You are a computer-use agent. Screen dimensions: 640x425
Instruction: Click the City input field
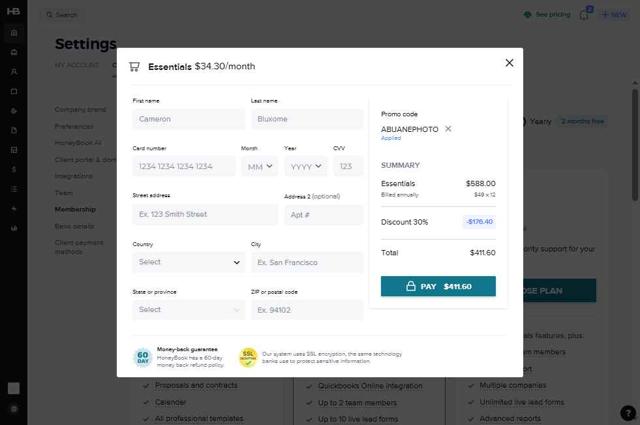(307, 262)
